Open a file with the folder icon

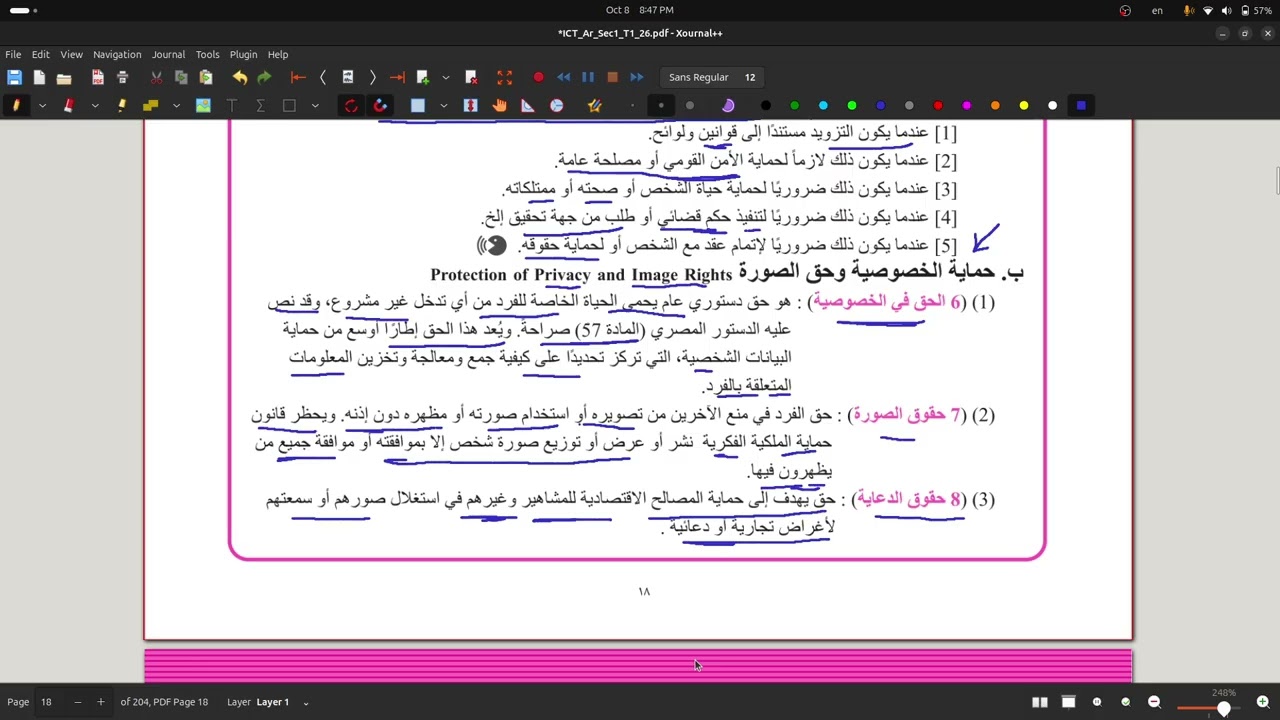tap(64, 77)
